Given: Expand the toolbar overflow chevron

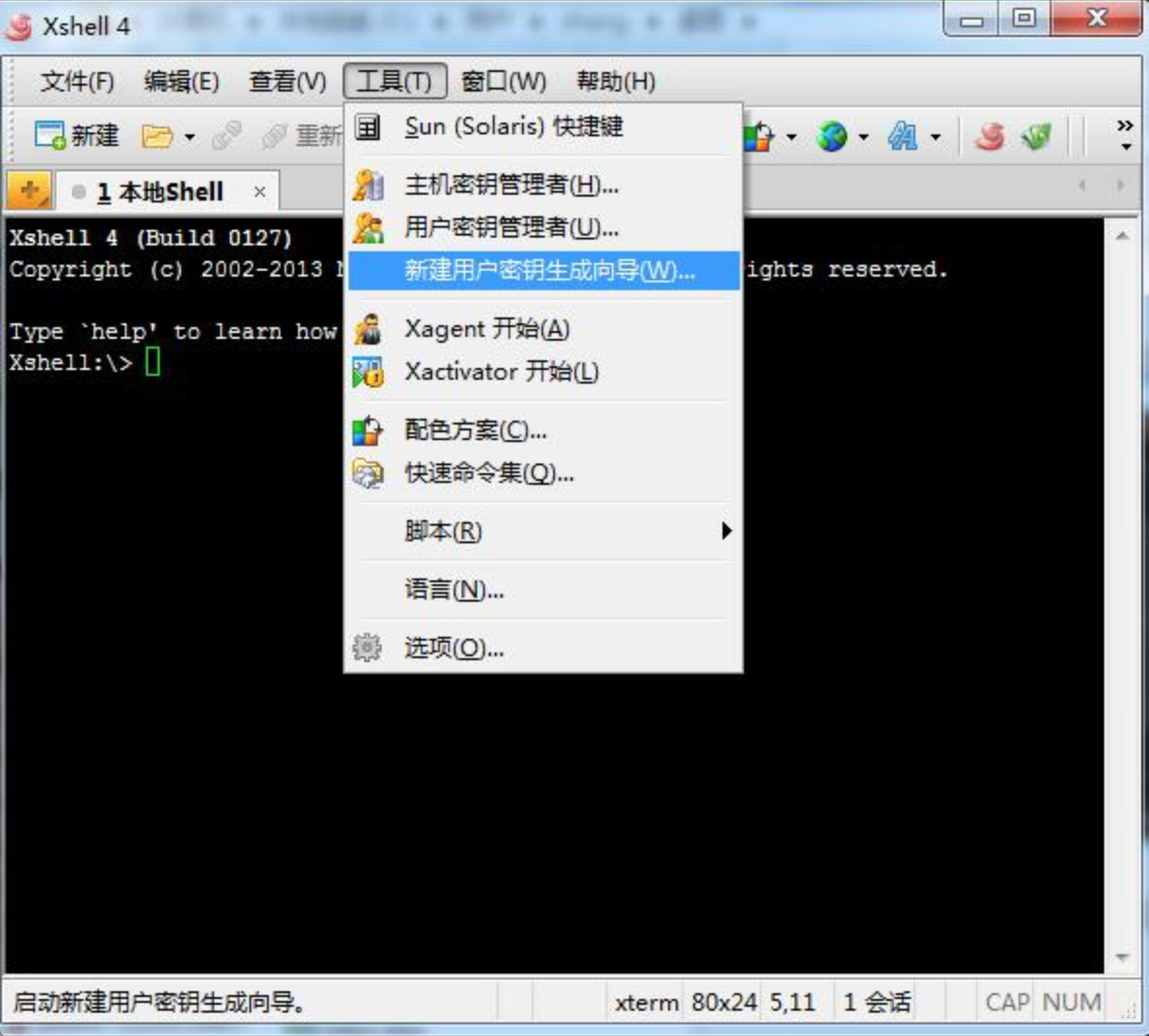Looking at the screenshot, I should coord(1125,134).
